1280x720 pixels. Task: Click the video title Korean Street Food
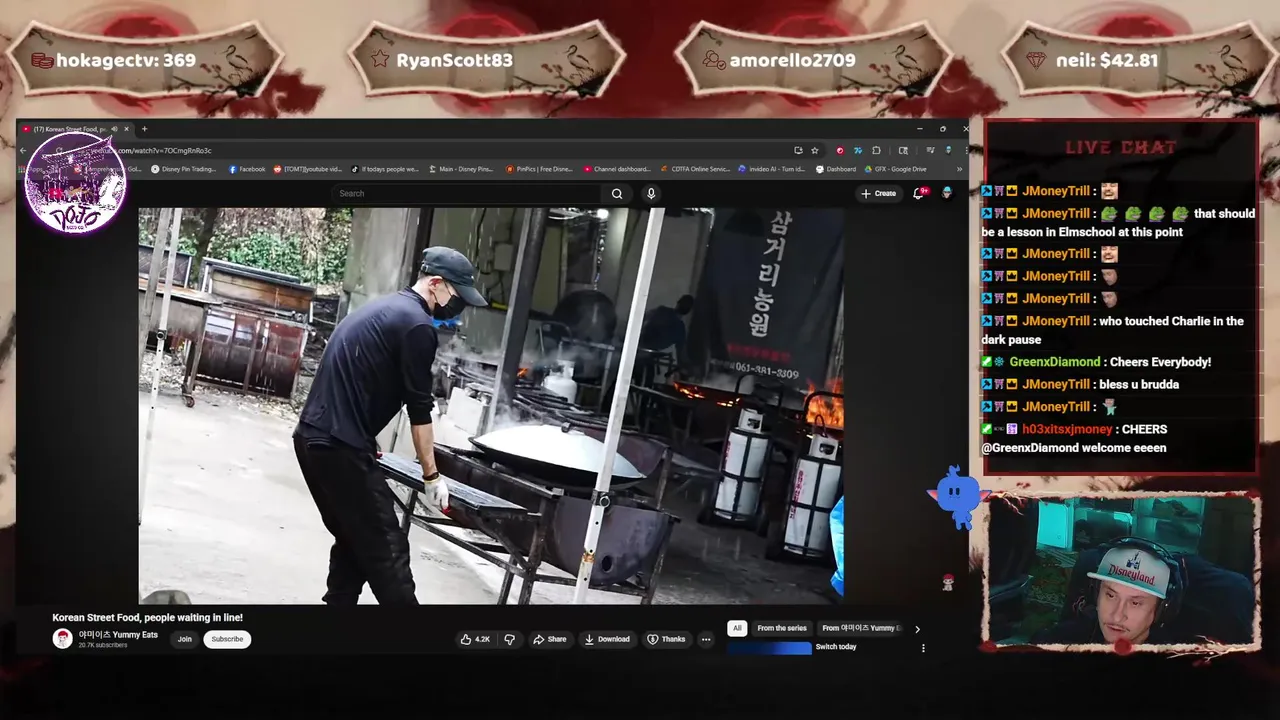point(147,618)
